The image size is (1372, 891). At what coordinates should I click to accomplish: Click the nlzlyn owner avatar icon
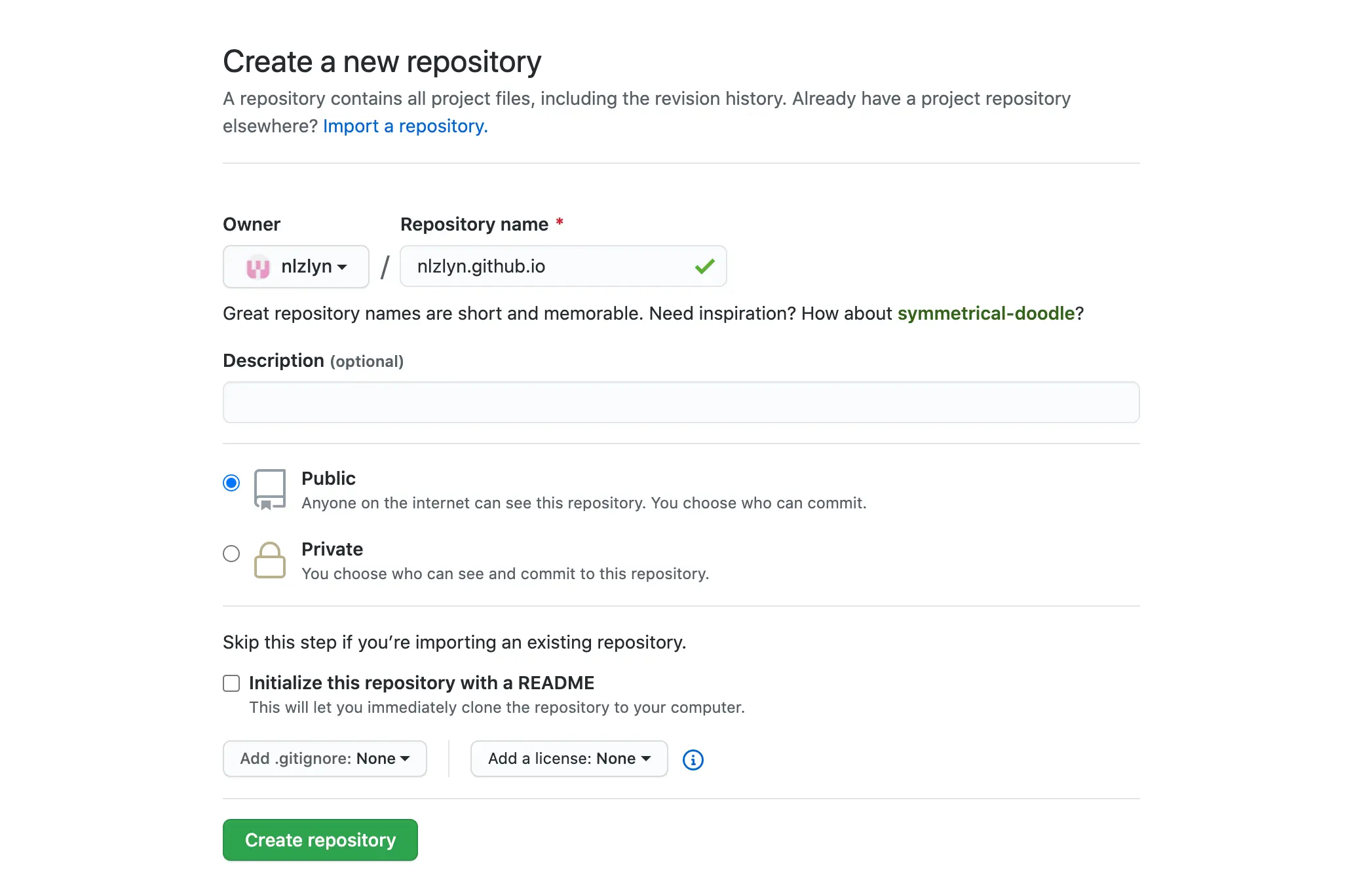[x=258, y=267]
